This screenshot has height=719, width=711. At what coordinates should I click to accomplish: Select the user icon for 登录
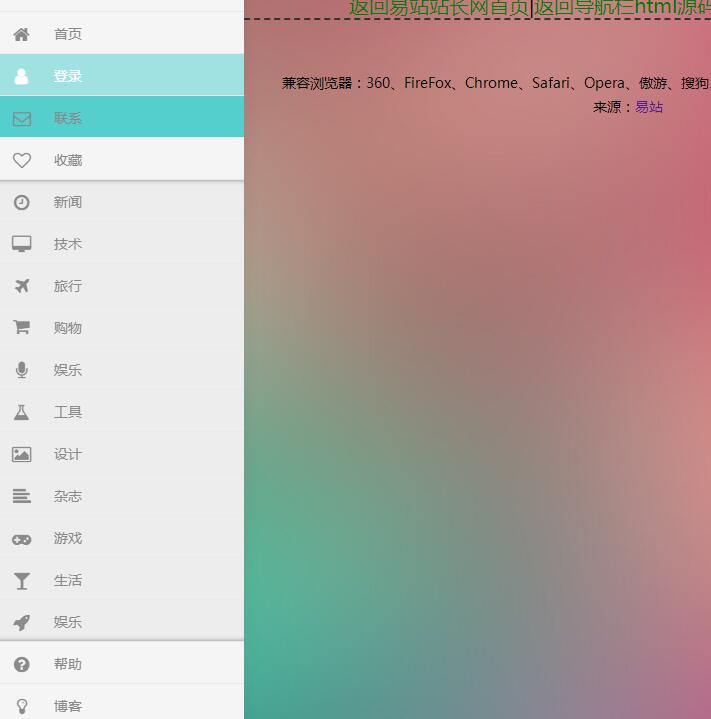click(22, 76)
